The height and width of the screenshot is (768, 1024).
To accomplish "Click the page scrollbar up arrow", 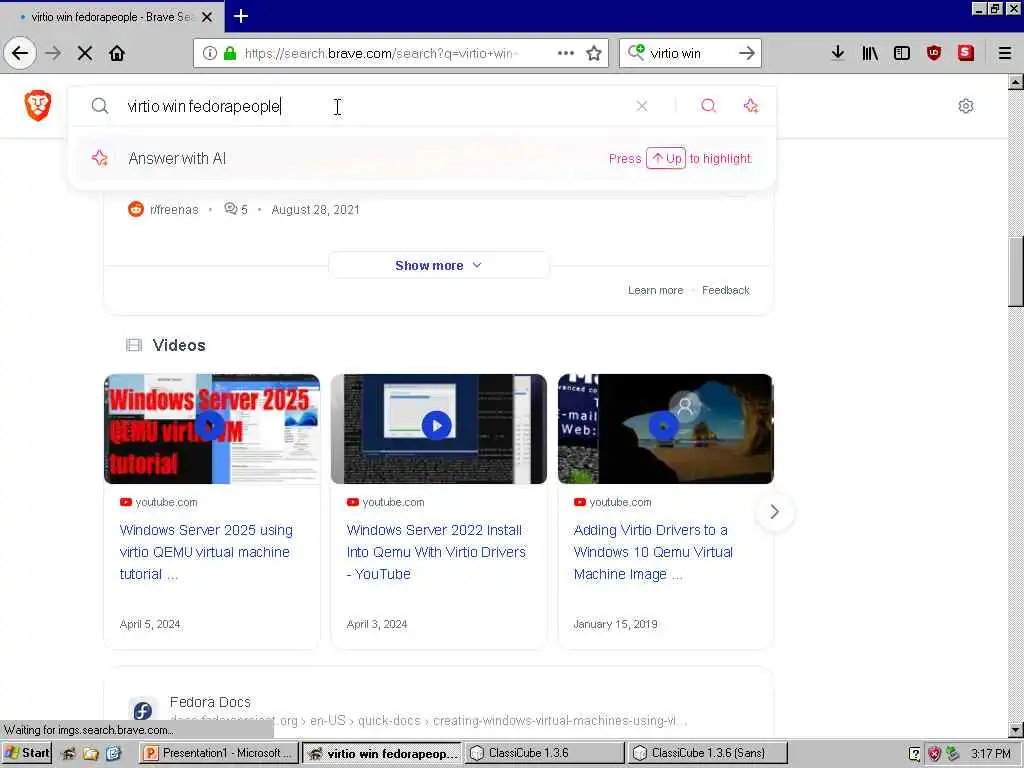I will pyautogui.click(x=1016, y=82).
